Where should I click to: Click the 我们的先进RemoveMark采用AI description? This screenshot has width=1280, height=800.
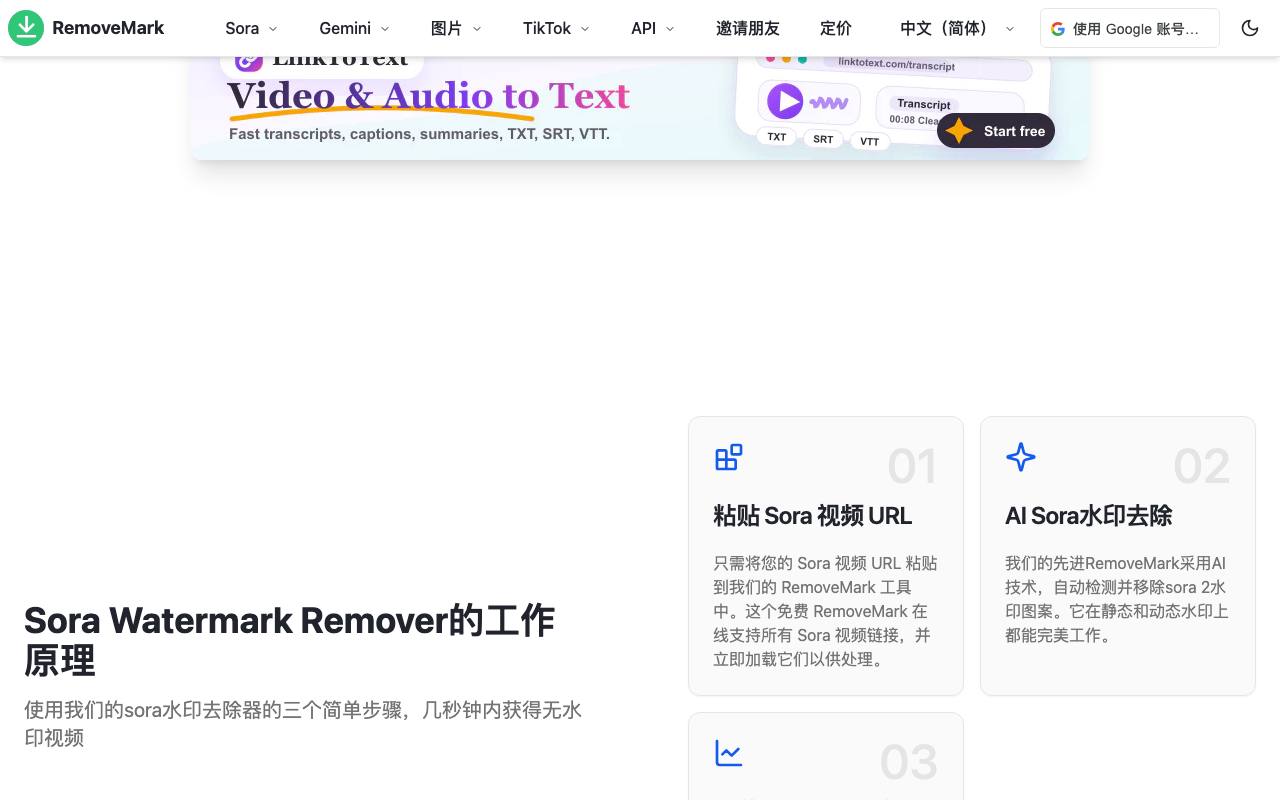pos(1118,599)
